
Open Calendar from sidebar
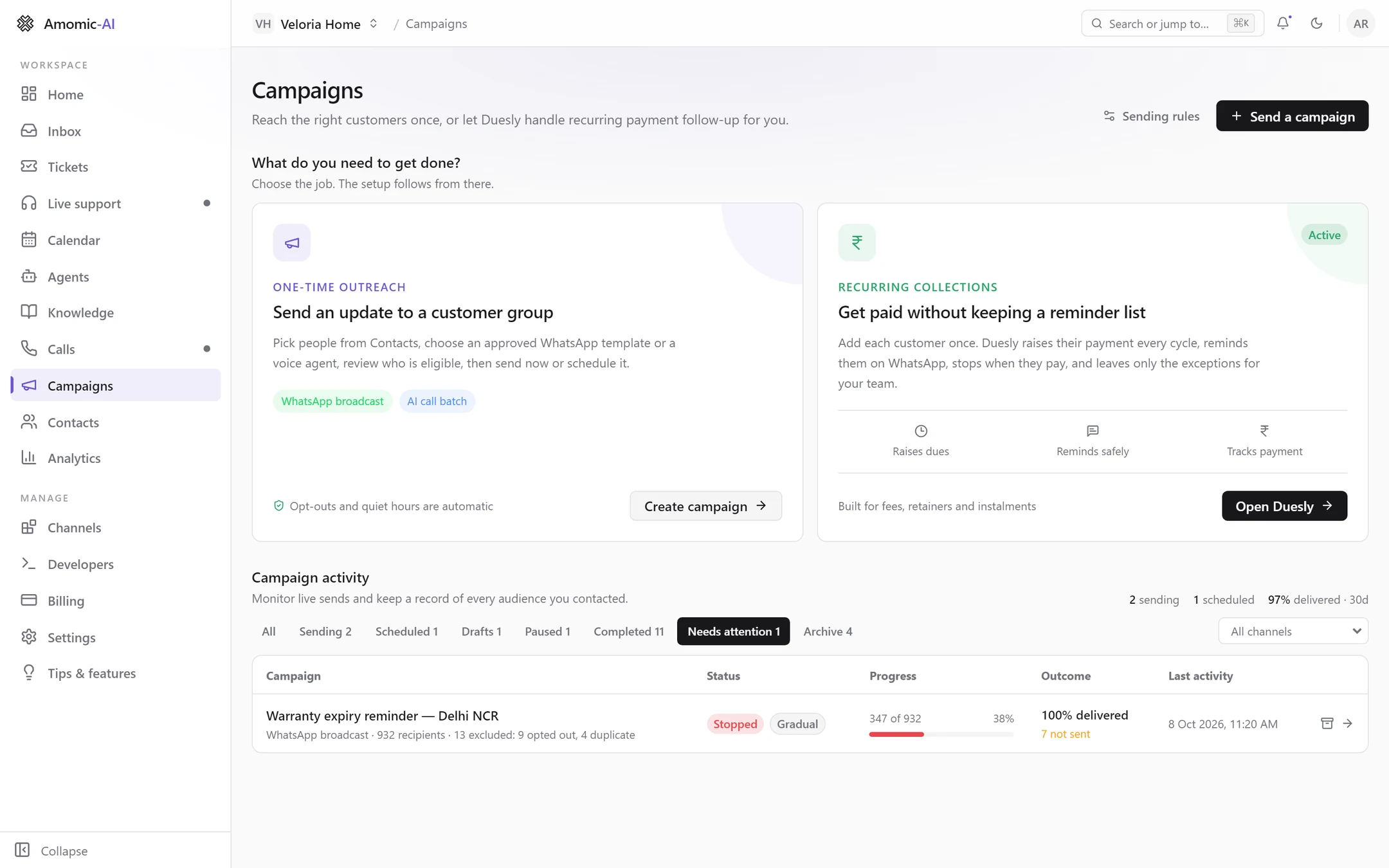[116, 240]
